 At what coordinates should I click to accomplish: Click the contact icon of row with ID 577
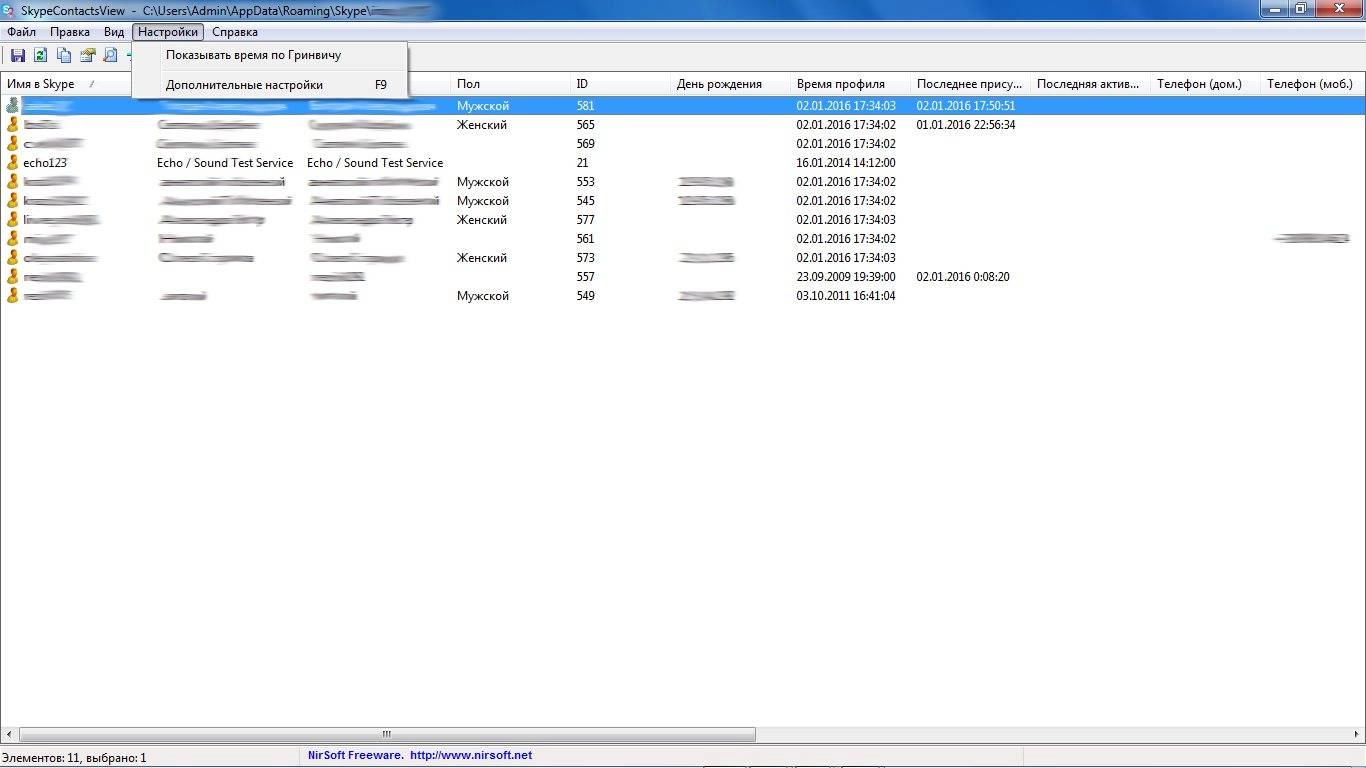coord(12,219)
